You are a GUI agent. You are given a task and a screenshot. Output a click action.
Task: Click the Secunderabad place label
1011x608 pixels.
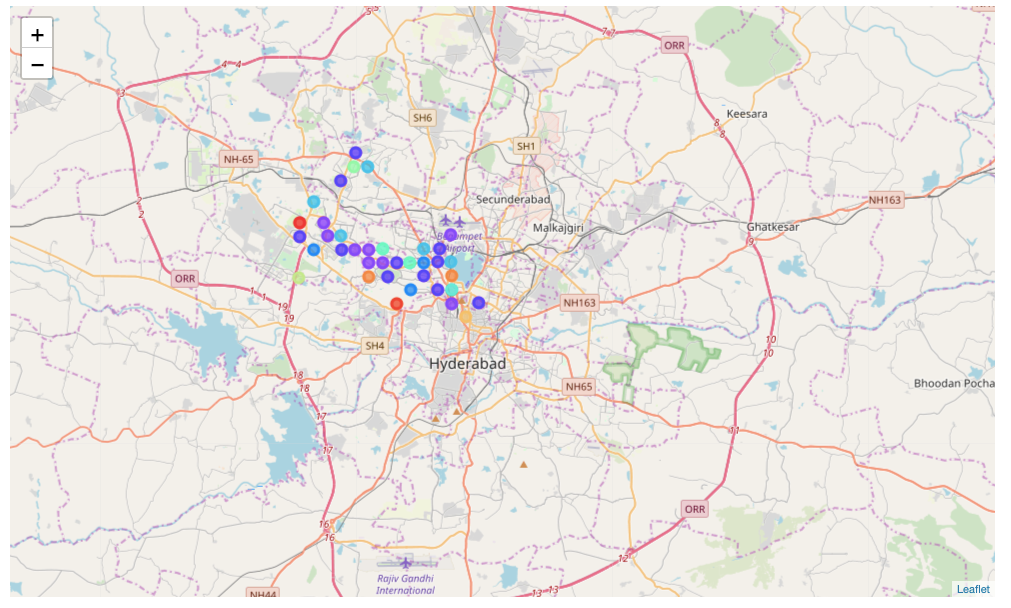(513, 200)
